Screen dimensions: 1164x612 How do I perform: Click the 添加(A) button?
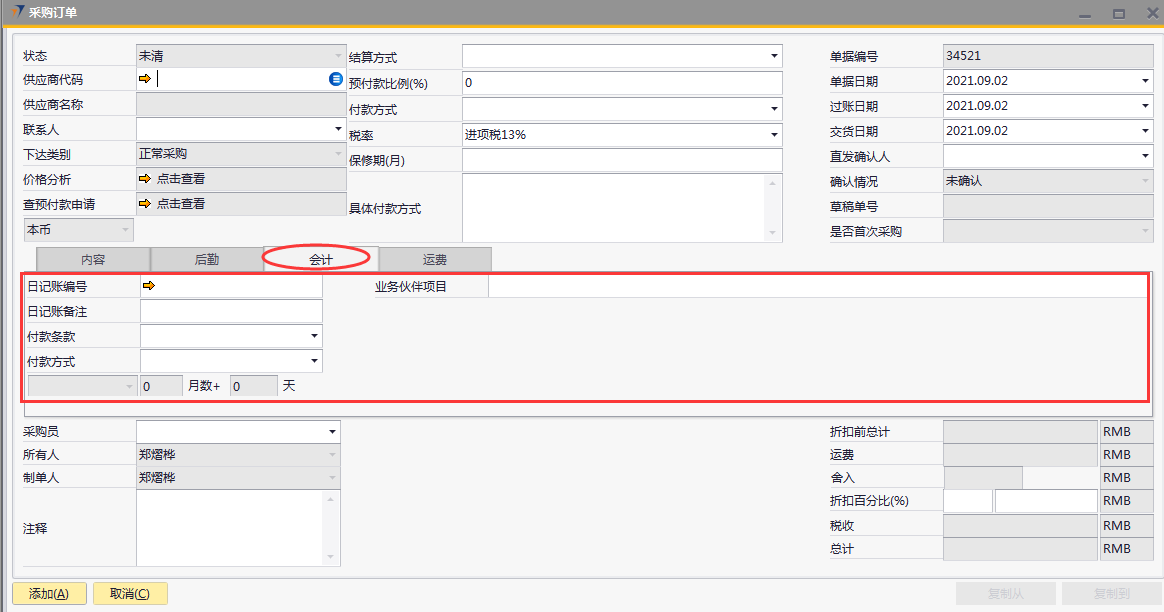(49, 594)
